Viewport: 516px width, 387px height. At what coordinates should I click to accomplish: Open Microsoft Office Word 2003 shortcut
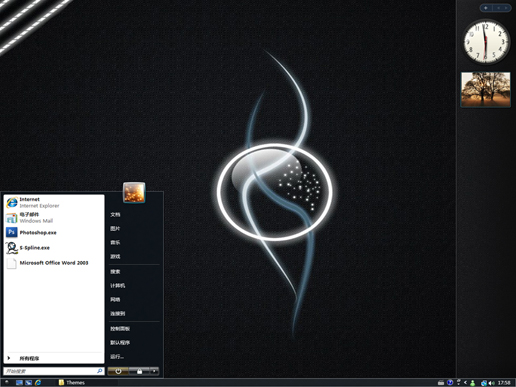54,263
